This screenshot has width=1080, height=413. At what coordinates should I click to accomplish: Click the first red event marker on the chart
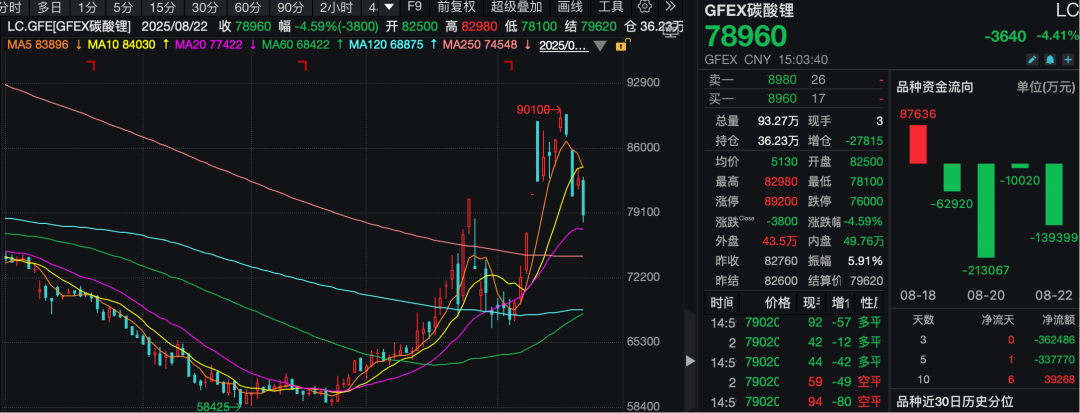pyautogui.click(x=90, y=65)
